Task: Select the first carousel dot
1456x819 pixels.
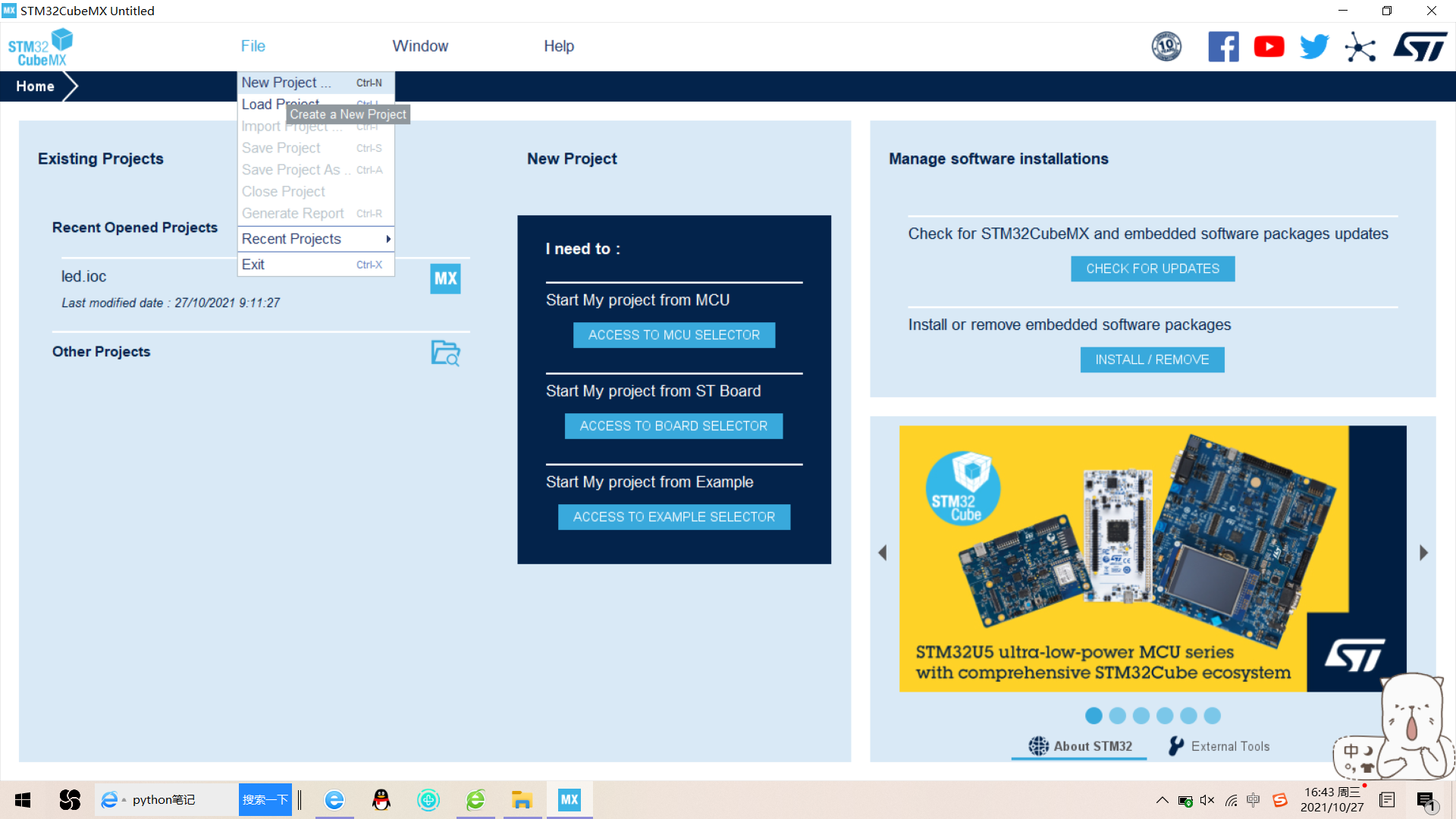Action: point(1094,716)
